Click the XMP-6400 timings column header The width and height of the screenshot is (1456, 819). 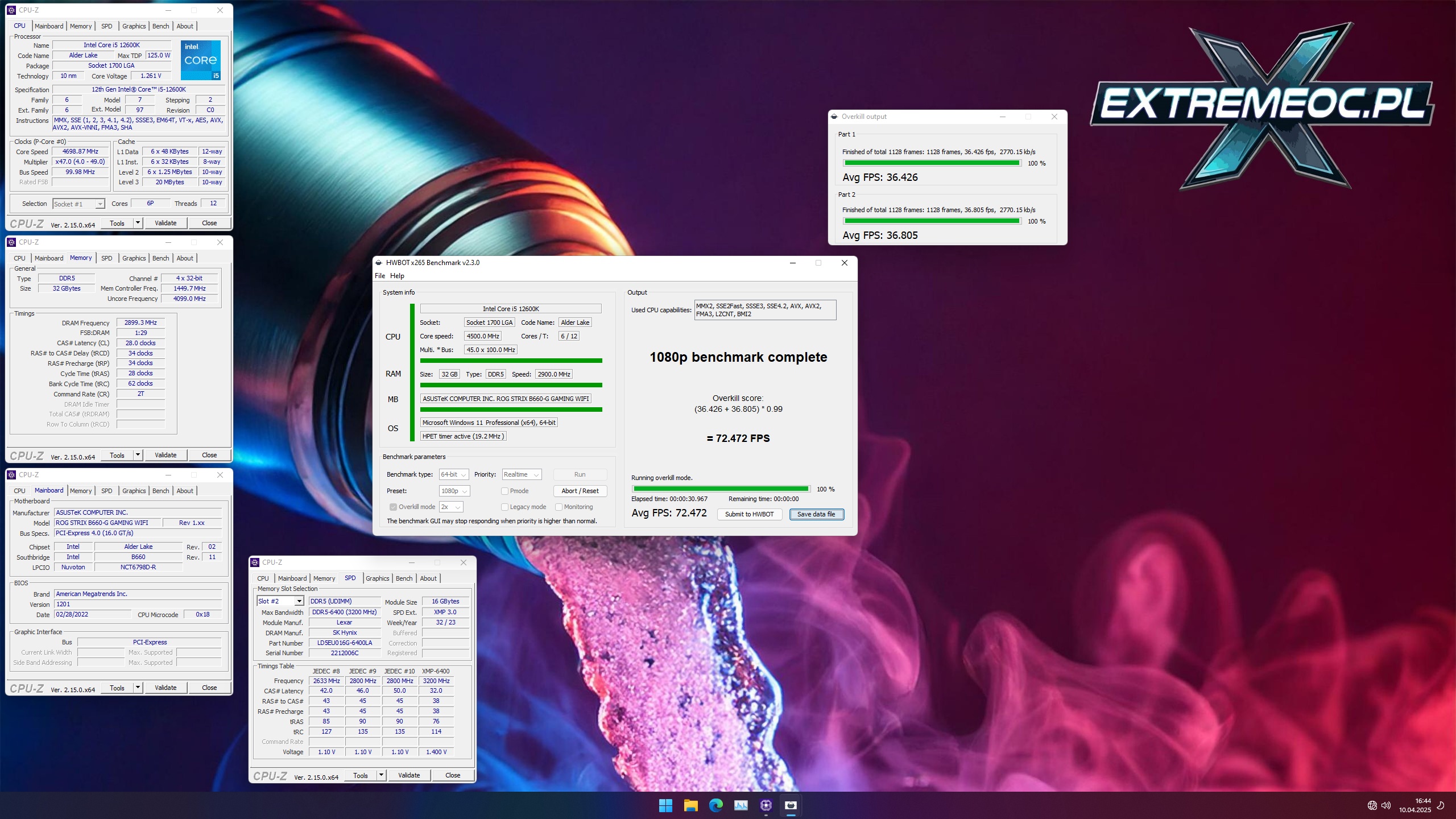coord(436,671)
